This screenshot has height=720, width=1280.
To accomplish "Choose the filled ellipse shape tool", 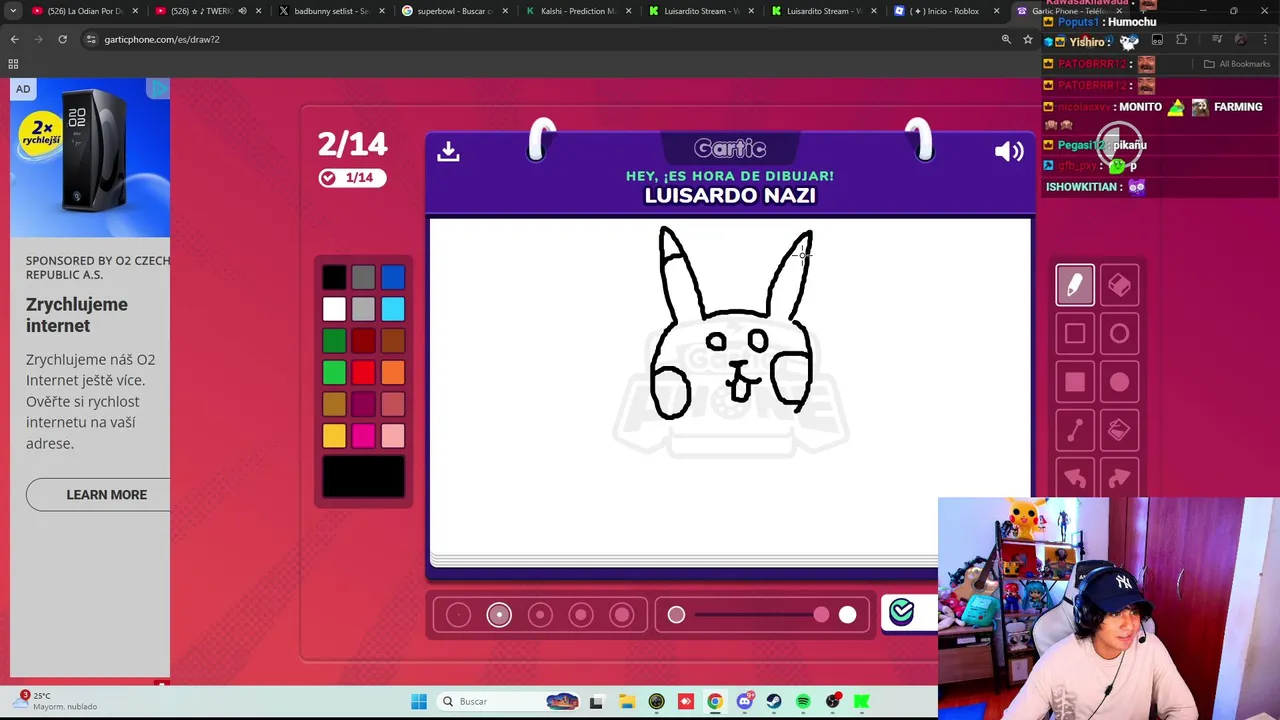I will pos(1119,382).
